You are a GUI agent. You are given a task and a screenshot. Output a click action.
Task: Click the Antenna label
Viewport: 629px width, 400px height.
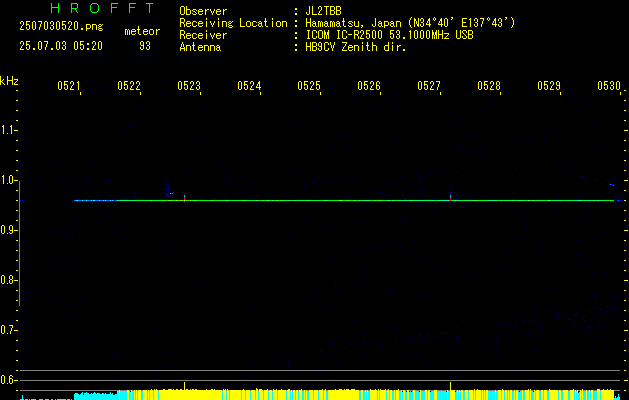coord(200,47)
